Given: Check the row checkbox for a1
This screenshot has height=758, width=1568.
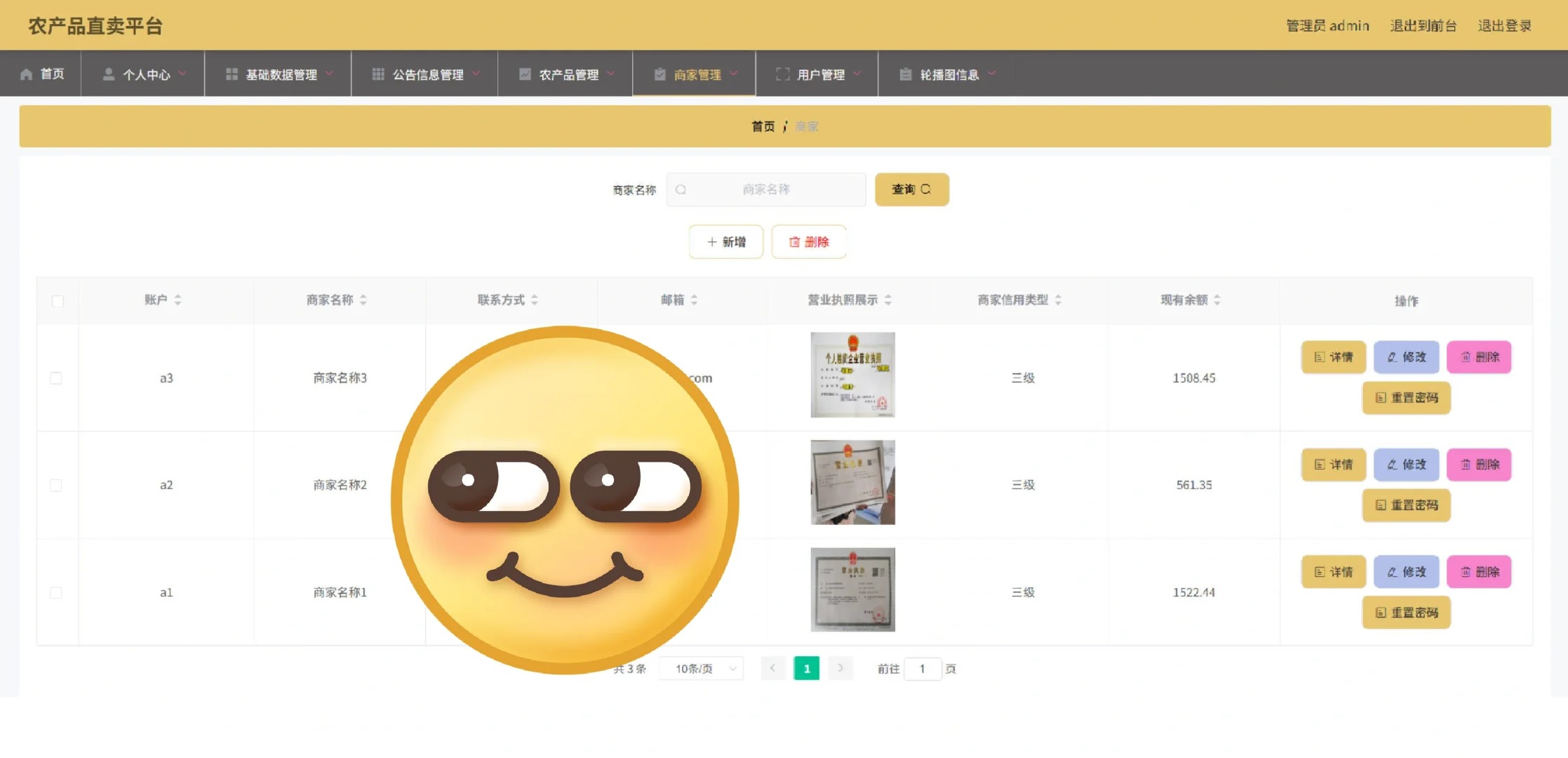Looking at the screenshot, I should pos(56,592).
